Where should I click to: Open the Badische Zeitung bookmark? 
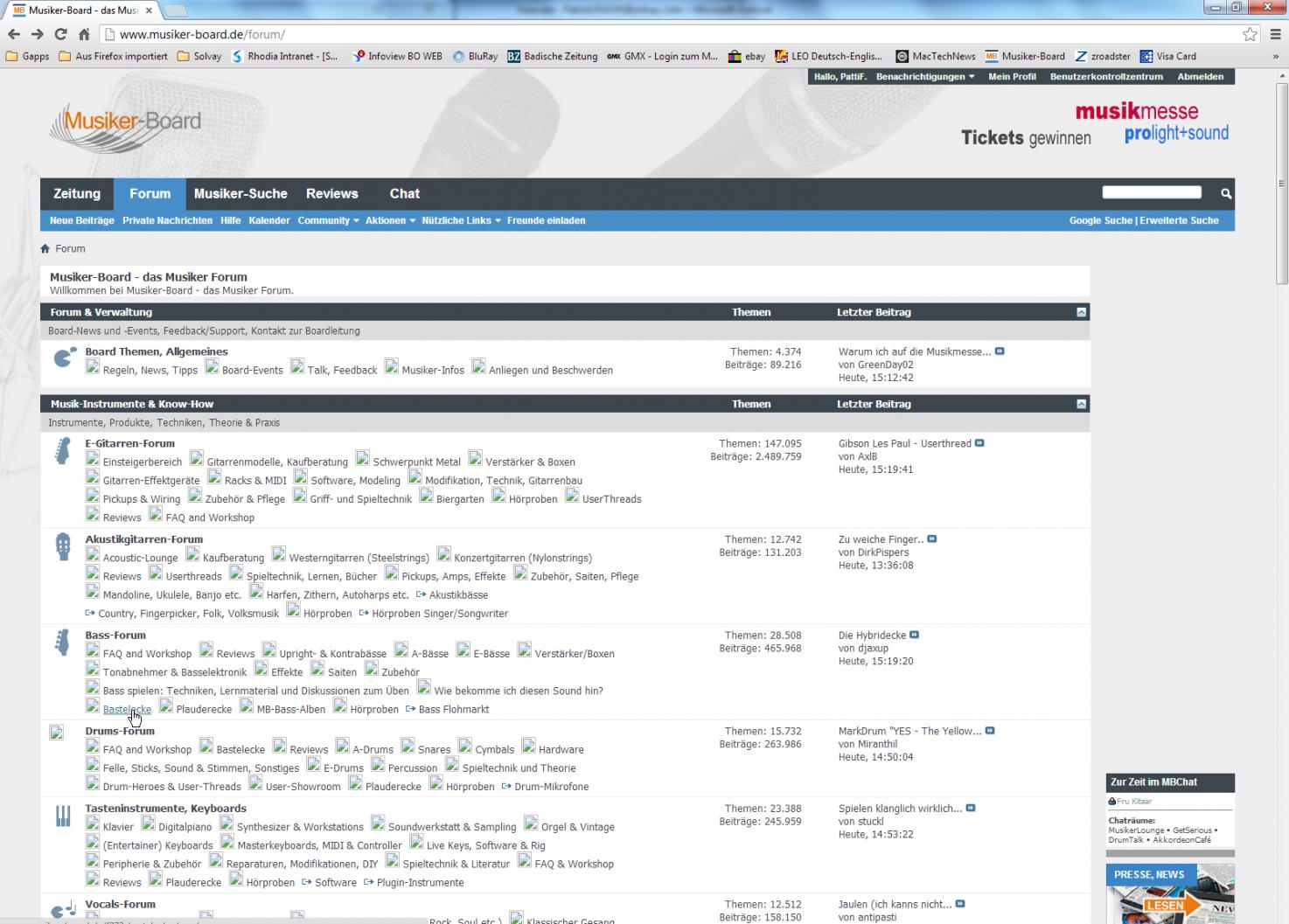[552, 56]
